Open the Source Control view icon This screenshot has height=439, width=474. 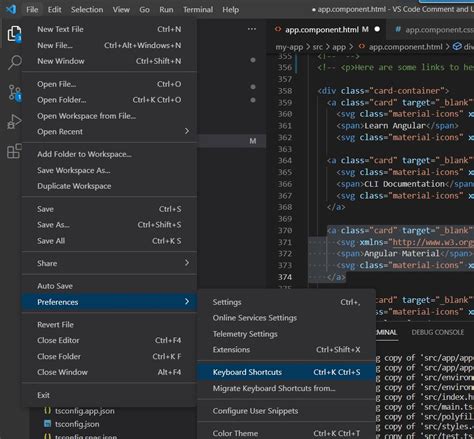[15, 93]
